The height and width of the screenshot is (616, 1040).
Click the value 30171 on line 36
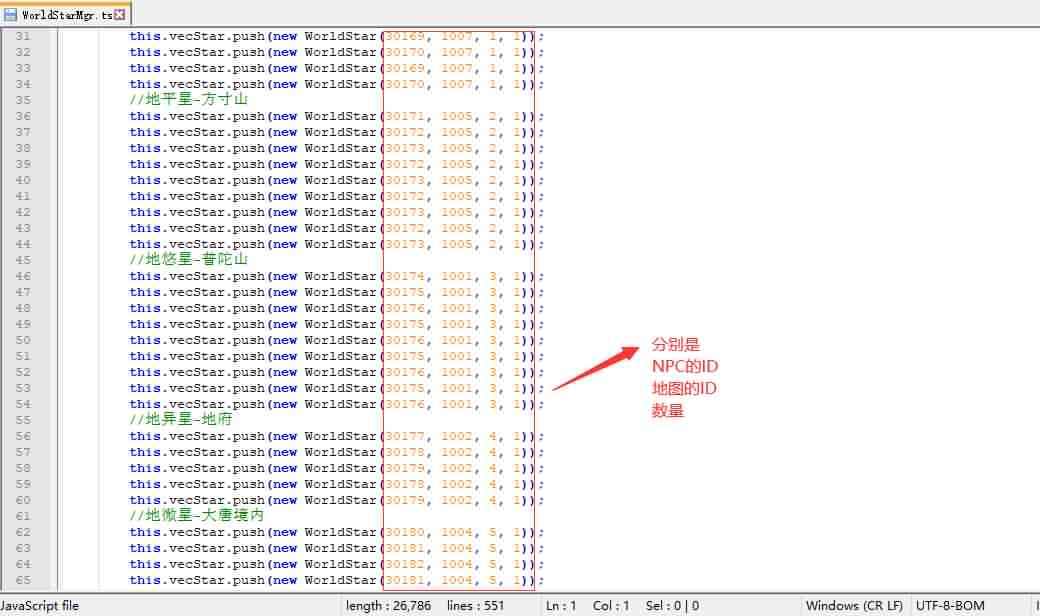coord(405,116)
